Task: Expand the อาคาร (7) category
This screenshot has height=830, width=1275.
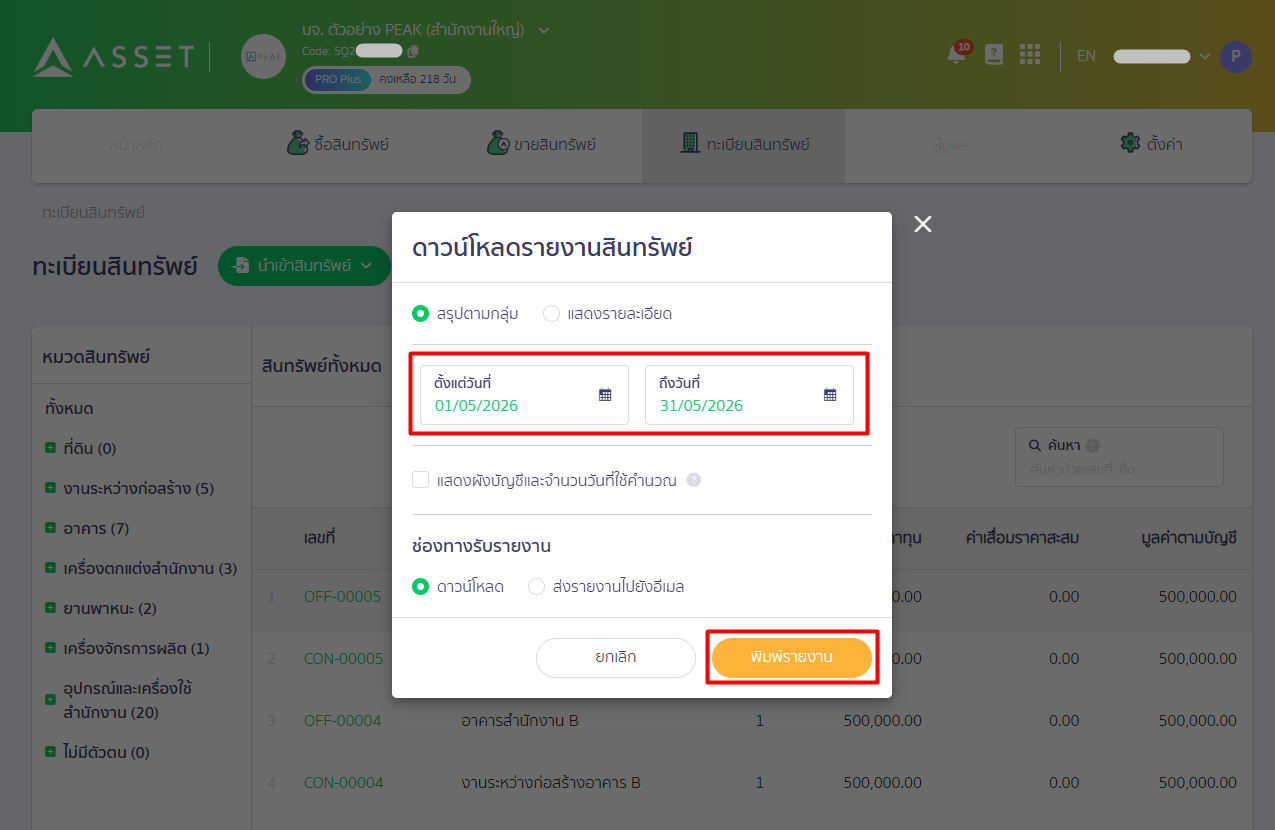Action: click(x=50, y=528)
